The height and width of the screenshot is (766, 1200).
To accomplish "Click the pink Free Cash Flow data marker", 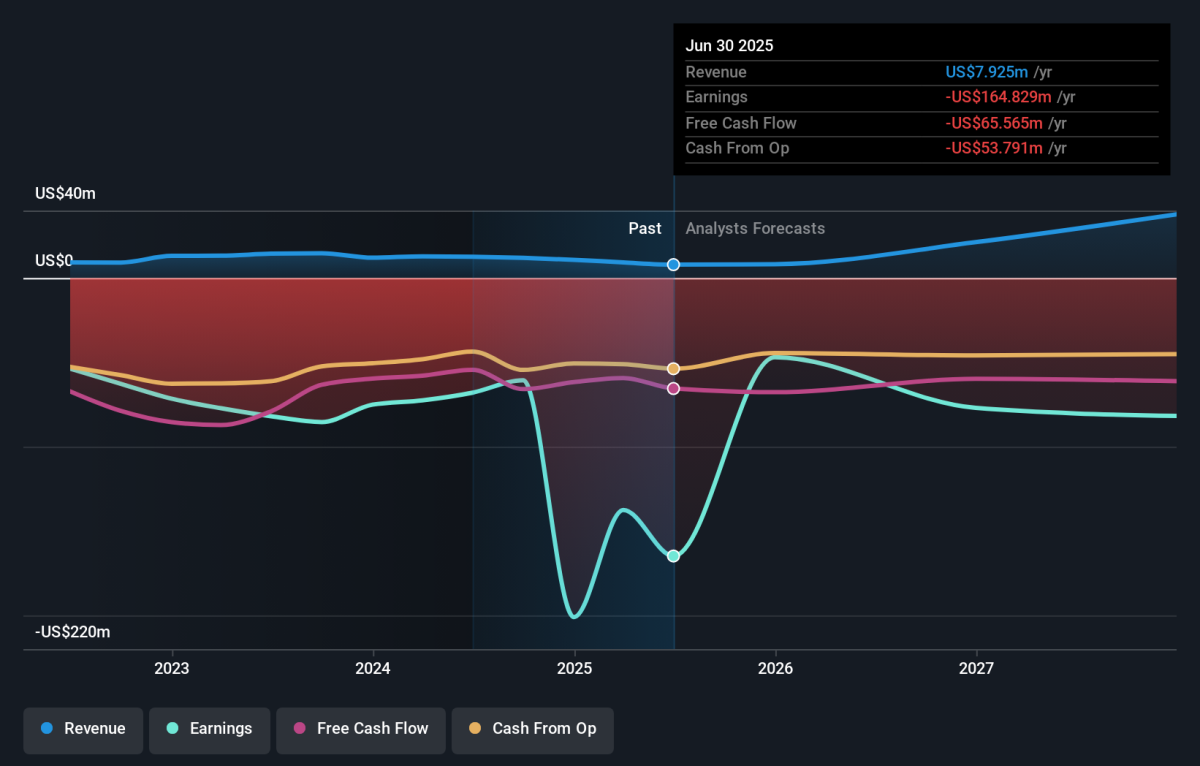I will point(674,388).
